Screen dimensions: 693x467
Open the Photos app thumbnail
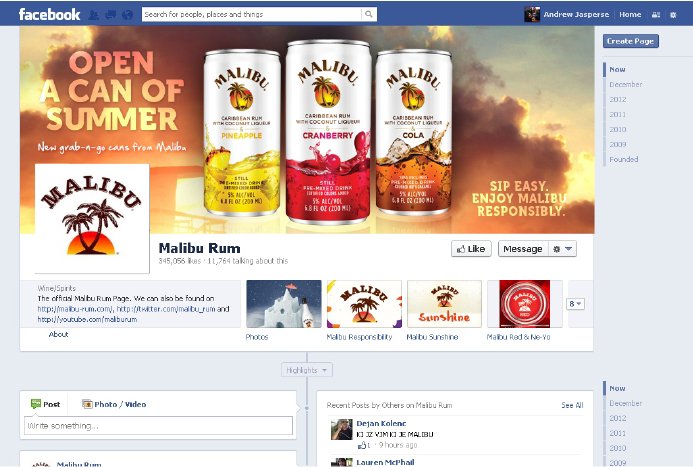(284, 304)
